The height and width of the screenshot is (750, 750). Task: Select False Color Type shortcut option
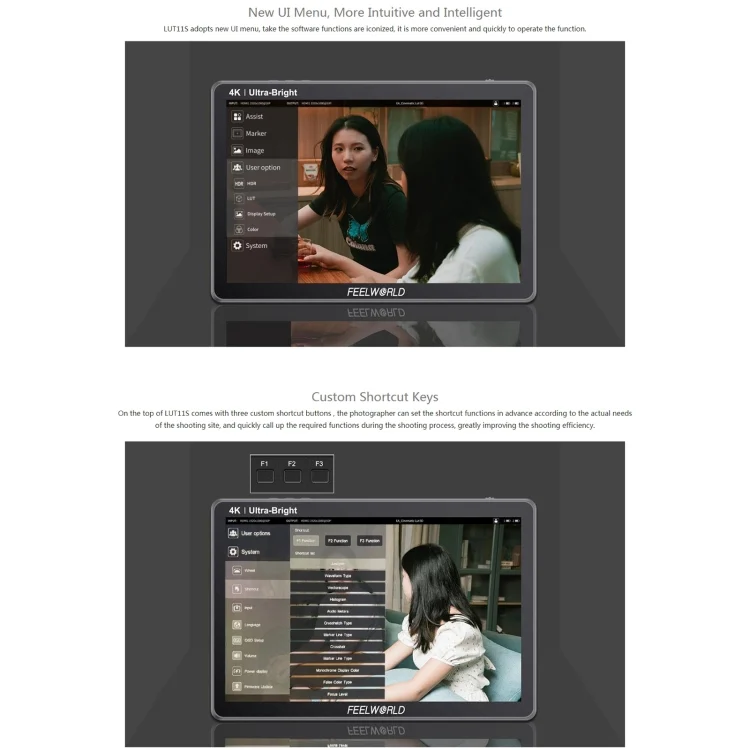[337, 681]
